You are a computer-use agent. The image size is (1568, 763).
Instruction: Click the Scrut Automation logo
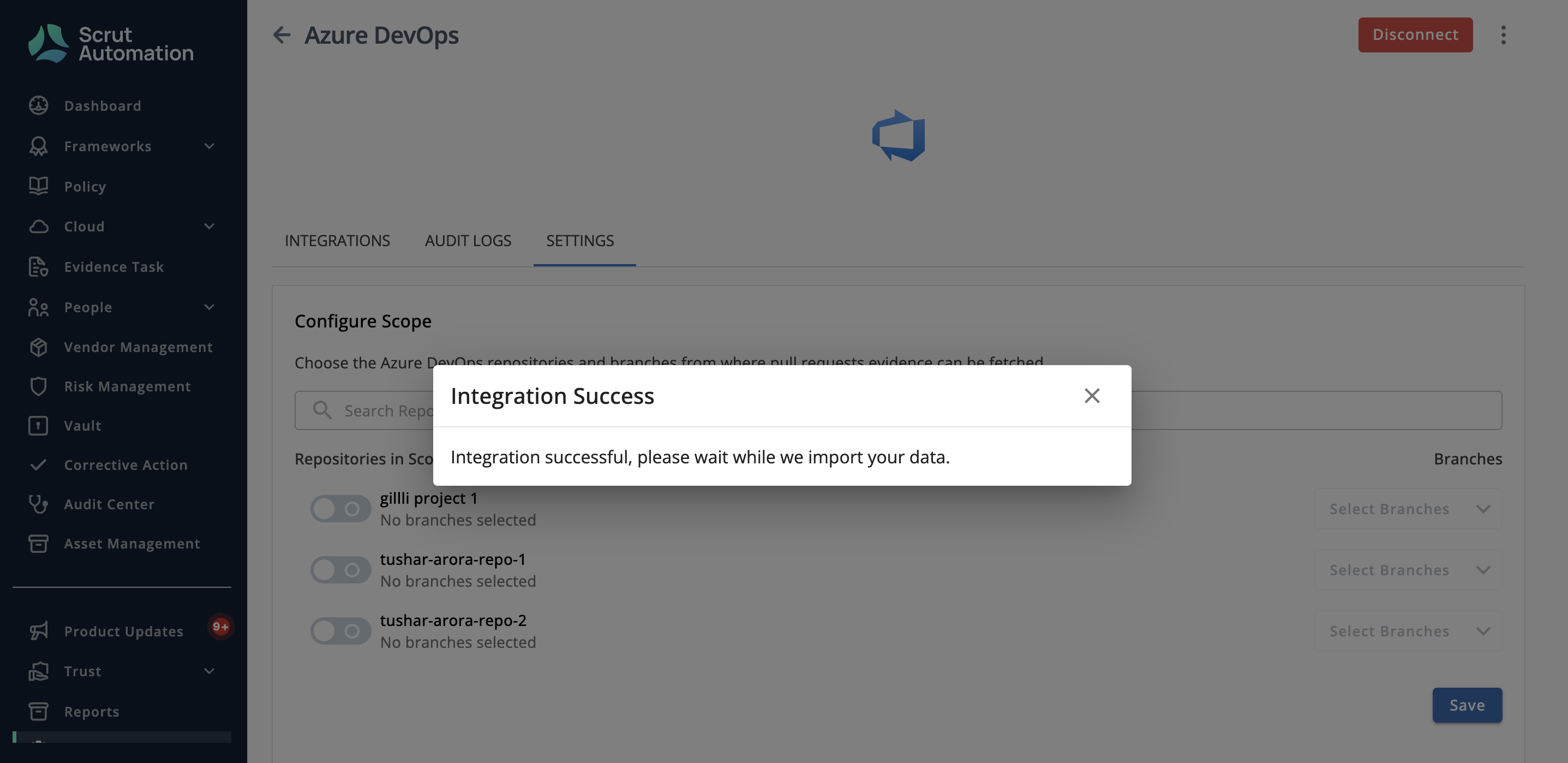pyautogui.click(x=110, y=43)
